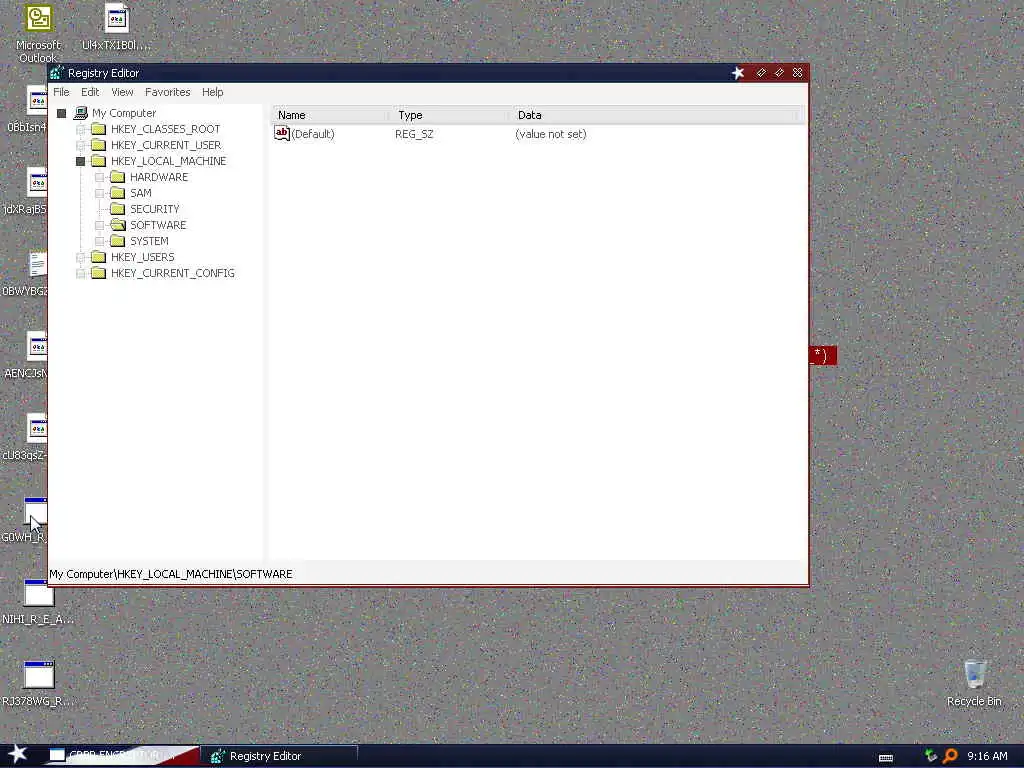
Task: Select the HARDWARE key label
Action: pos(159,177)
